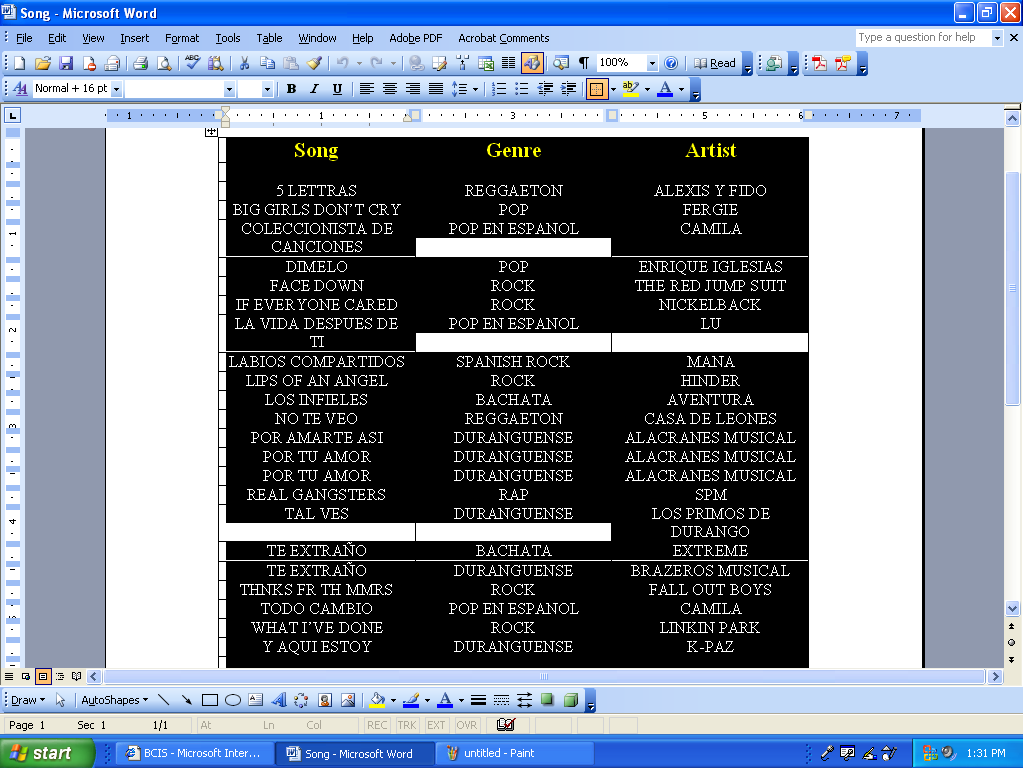Expand the Font Color dropdown arrow in Formatting toolbar
1024x768 pixels.
tap(681, 89)
